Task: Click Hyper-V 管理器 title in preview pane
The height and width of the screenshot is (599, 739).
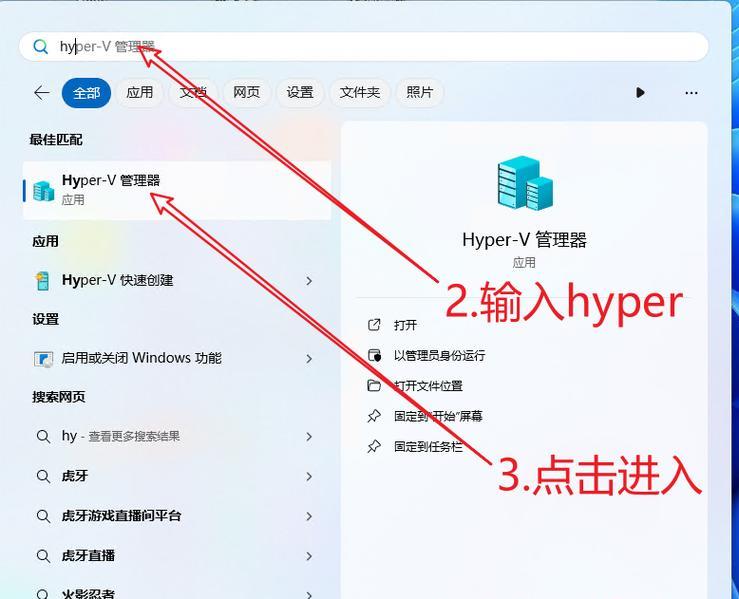Action: [x=524, y=240]
